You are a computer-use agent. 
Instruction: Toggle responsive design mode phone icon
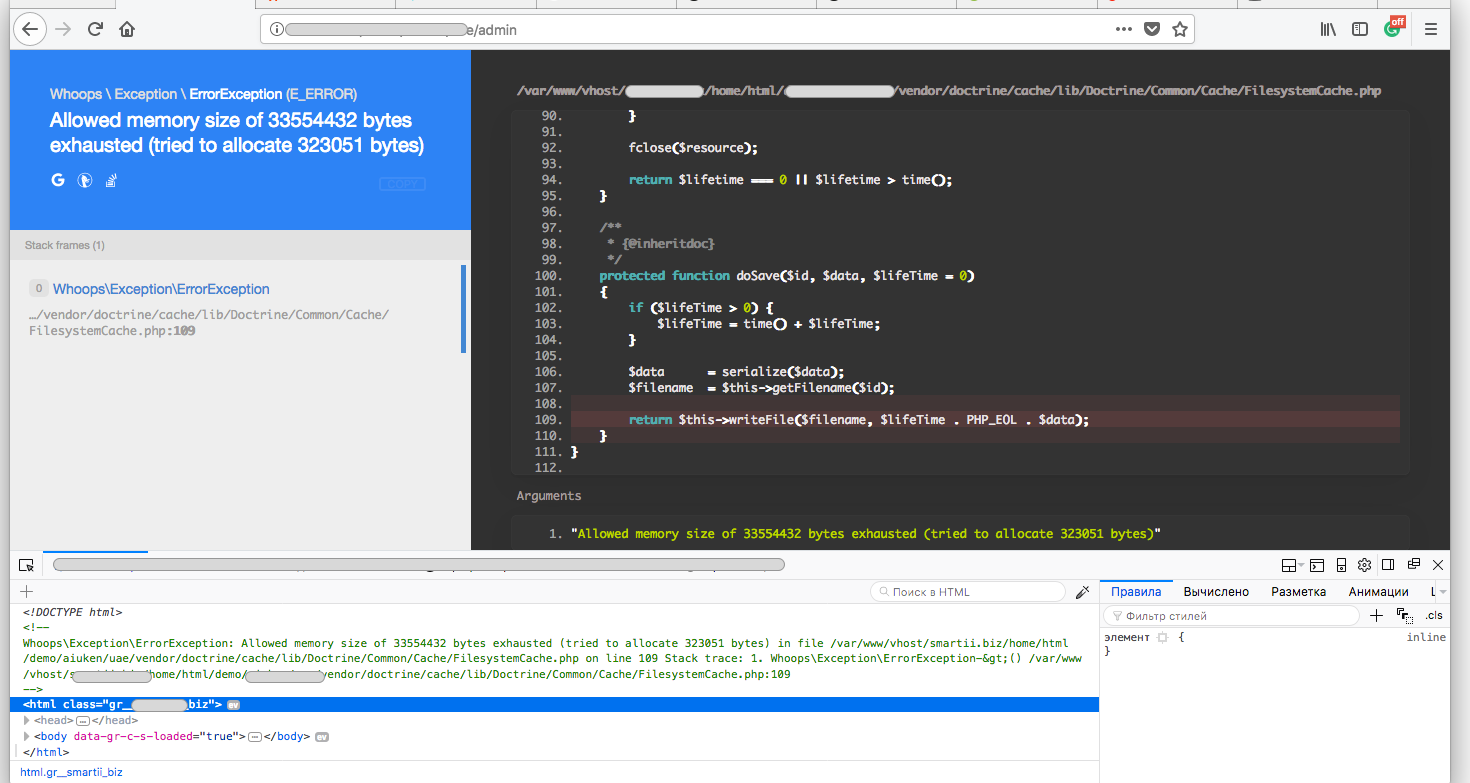pyautogui.click(x=1342, y=566)
